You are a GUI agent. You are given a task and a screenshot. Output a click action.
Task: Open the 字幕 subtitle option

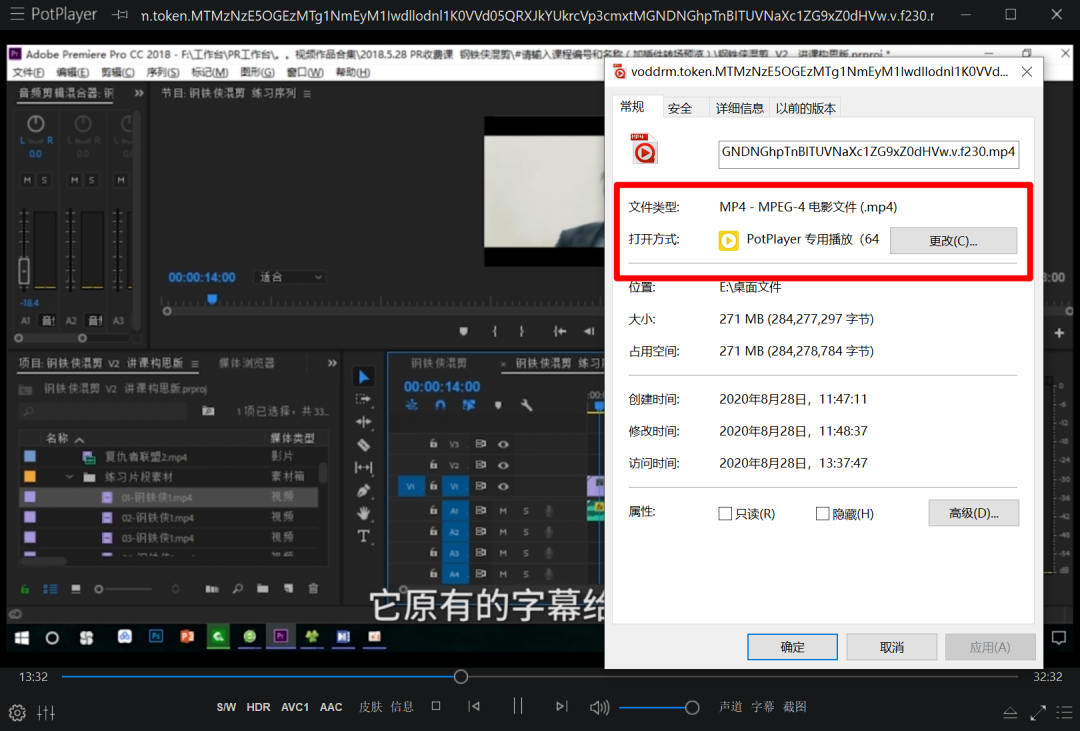pos(762,707)
